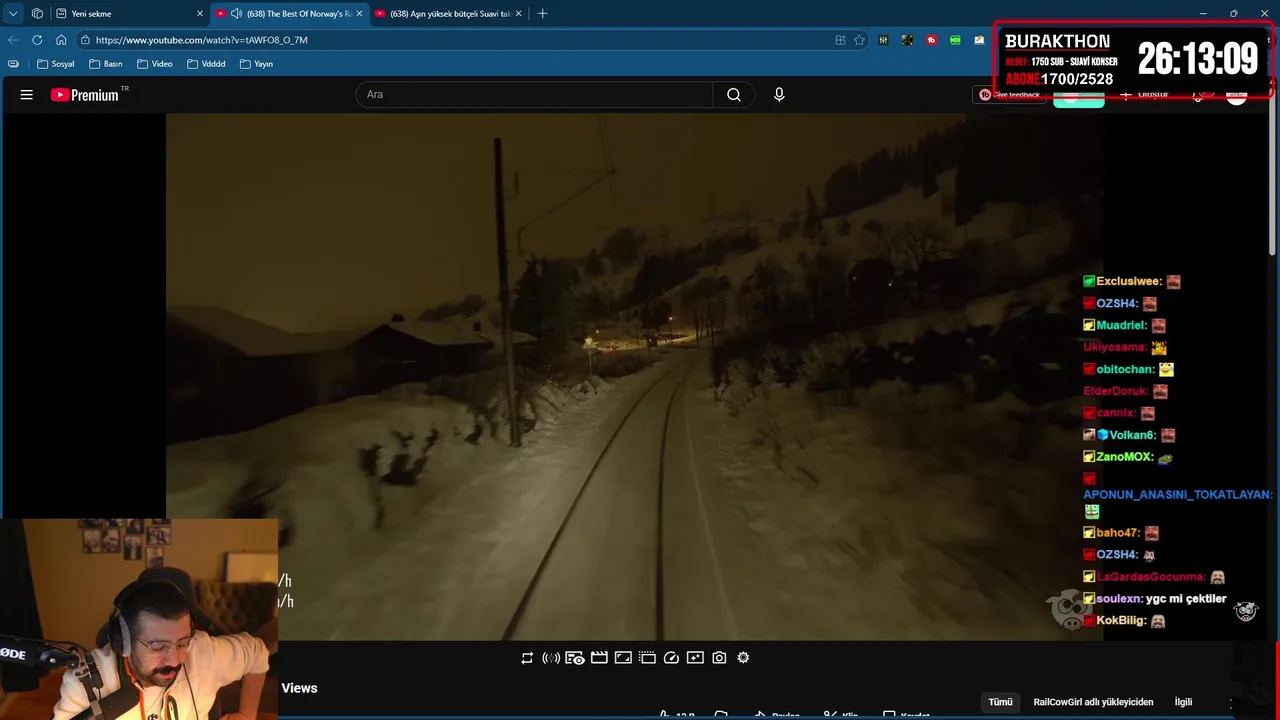Image resolution: width=1280 pixels, height=720 pixels.
Task: Open the Basın bookmarks folder
Action: pyautogui.click(x=106, y=64)
